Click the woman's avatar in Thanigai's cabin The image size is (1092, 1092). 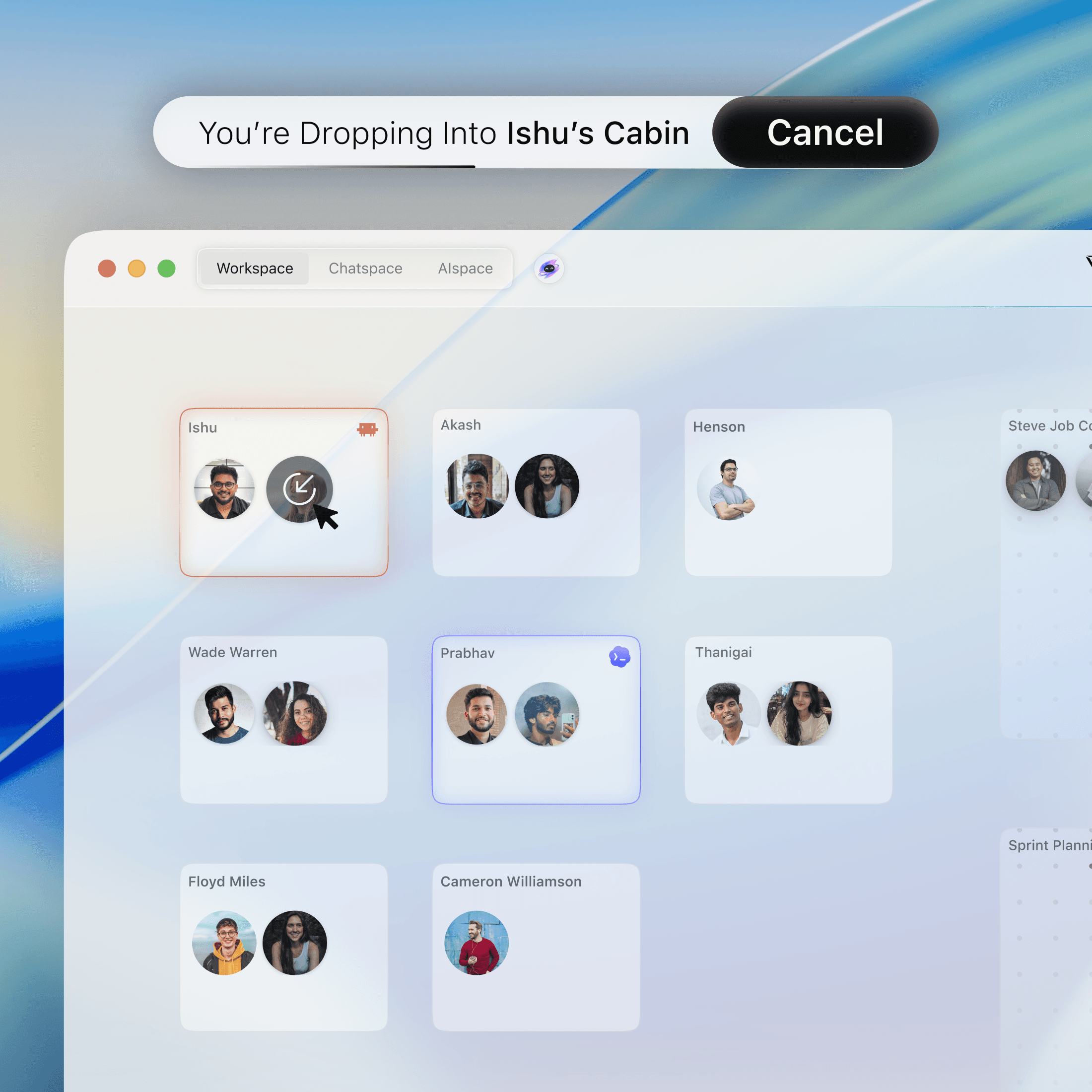(799, 713)
